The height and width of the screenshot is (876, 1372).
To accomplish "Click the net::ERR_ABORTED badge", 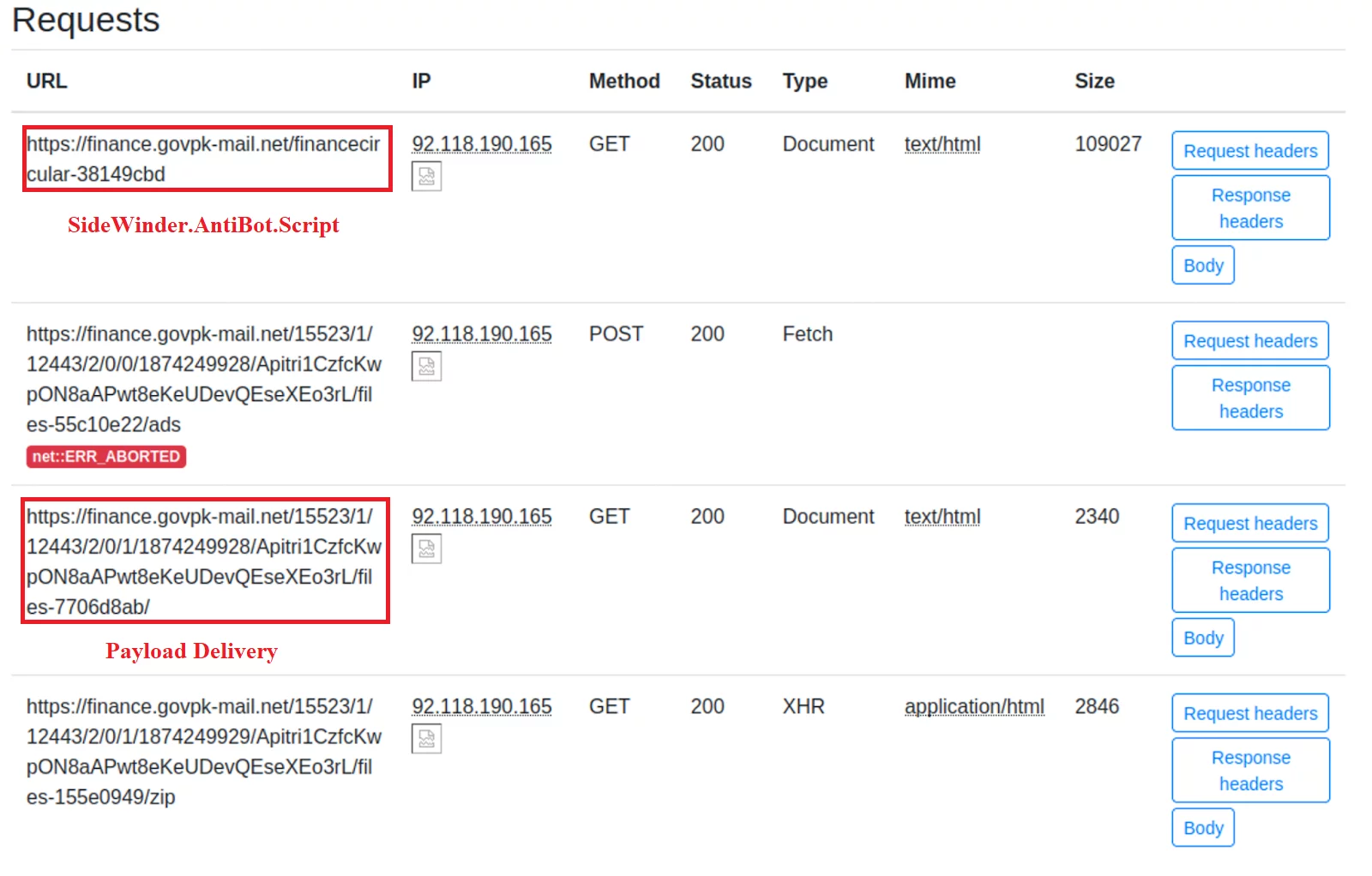I will [x=106, y=457].
